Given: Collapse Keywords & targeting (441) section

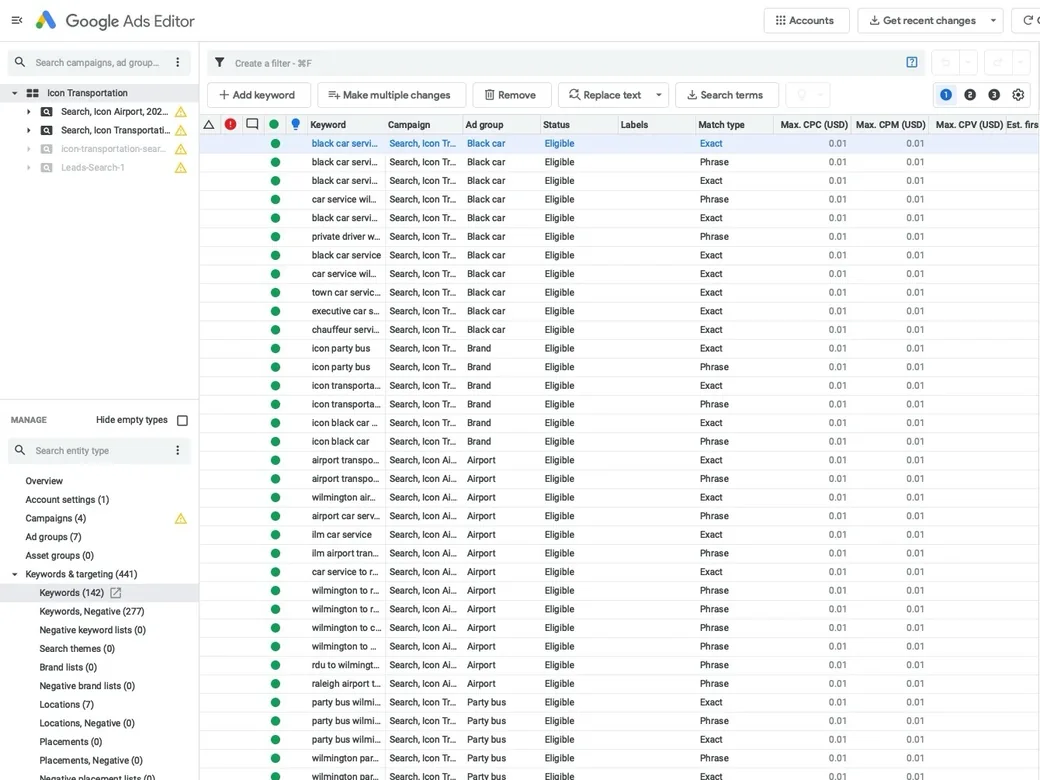Looking at the screenshot, I should coord(15,574).
